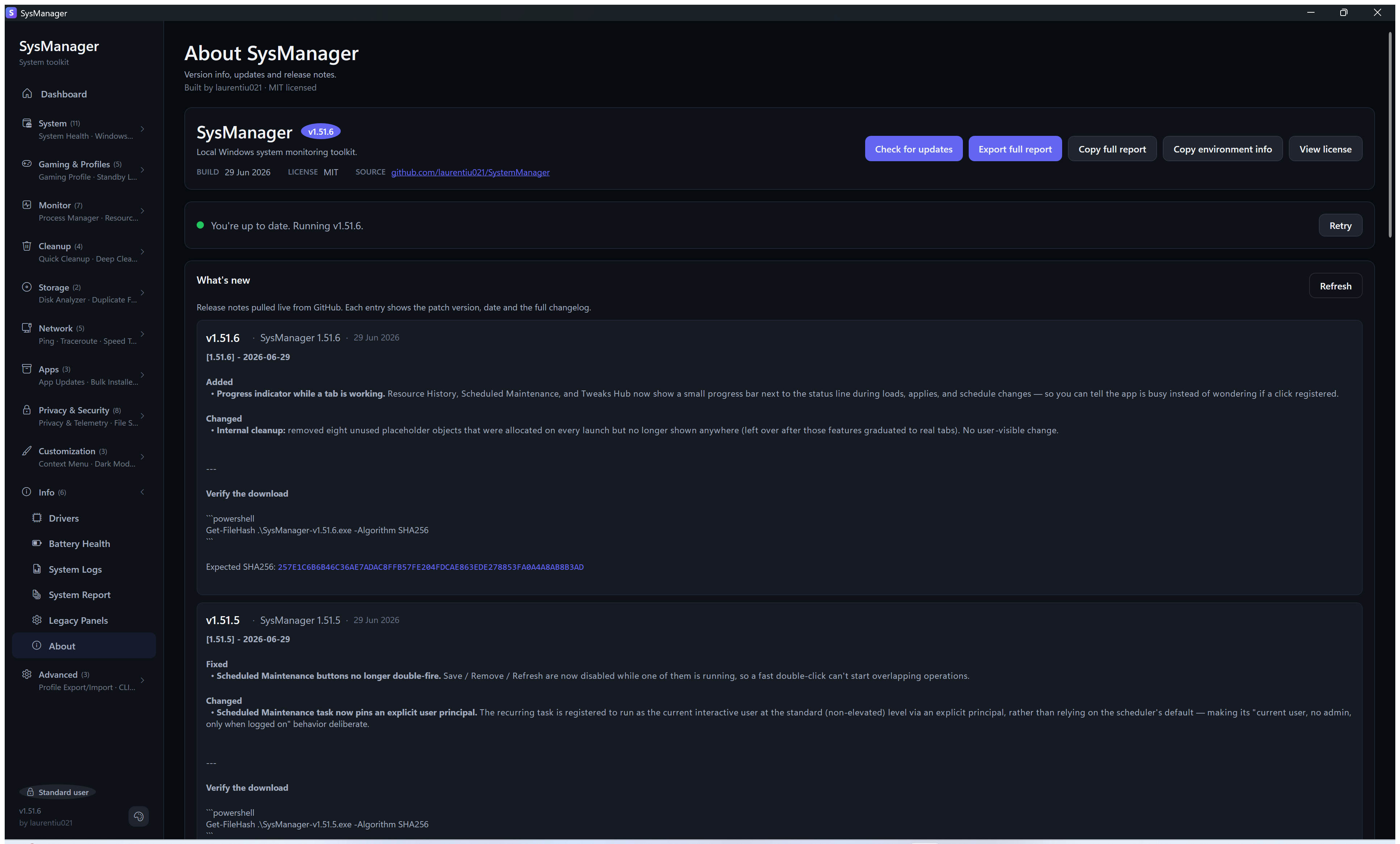Open the github.com/laurentiu021/SystemManager link
Viewport: 1400px width, 844px height.
click(470, 172)
